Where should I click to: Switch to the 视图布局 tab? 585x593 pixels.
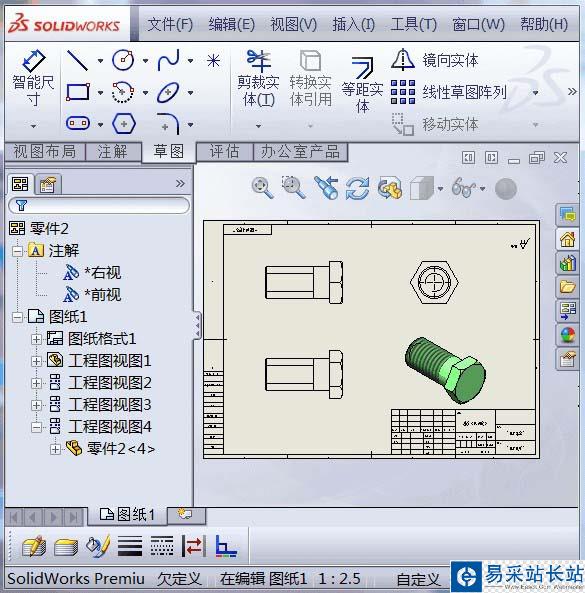(45, 152)
